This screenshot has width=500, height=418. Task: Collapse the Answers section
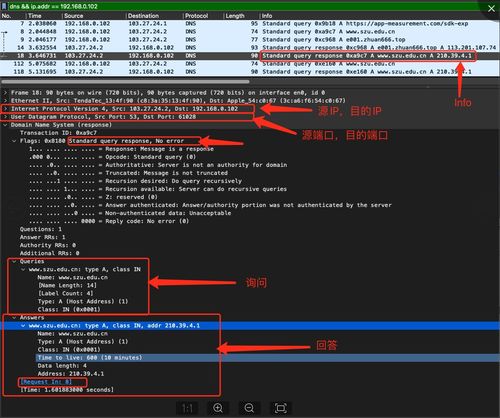coord(14,318)
